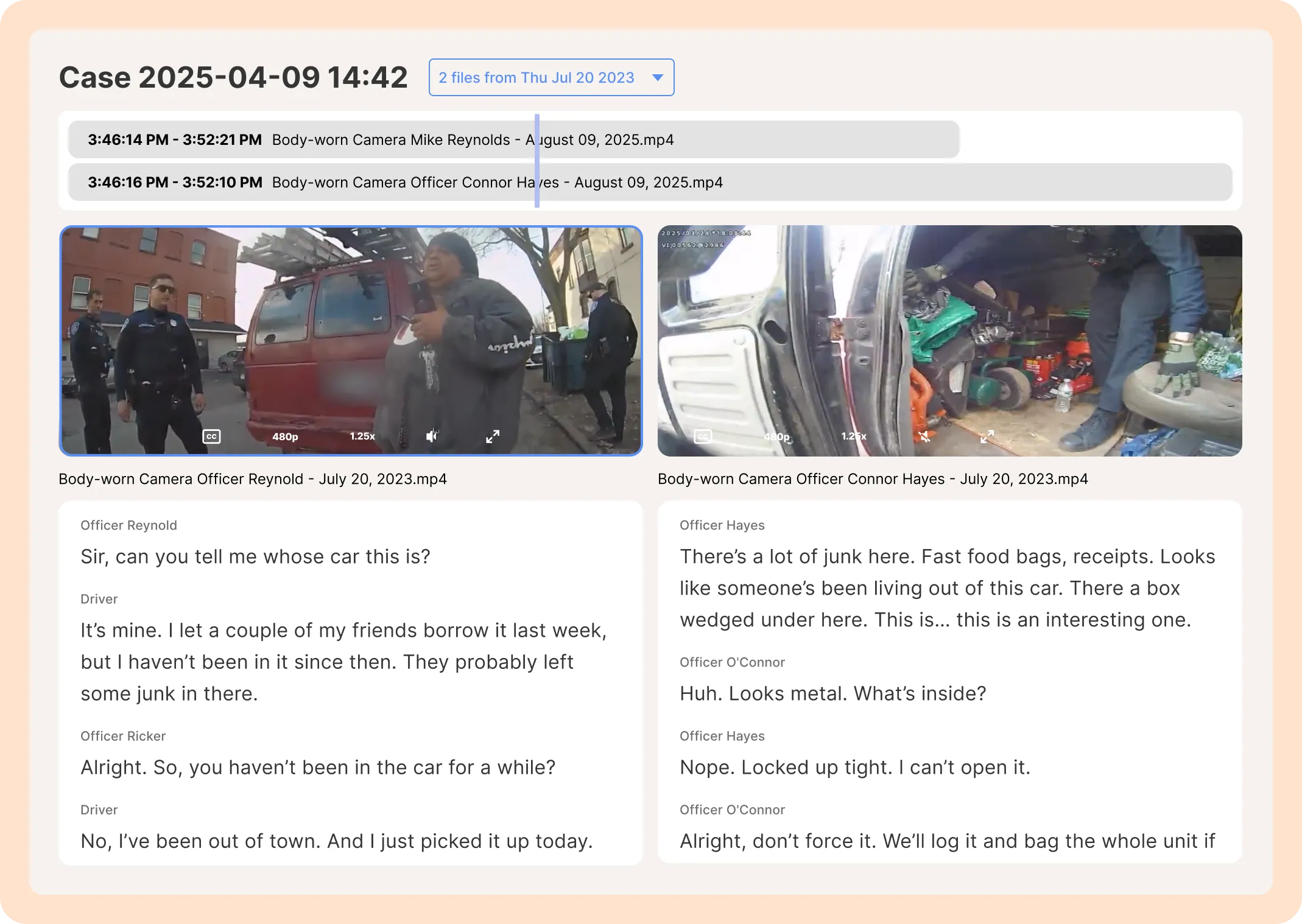Select the Officer Reynold video thumbnail
1302x924 pixels.
pyautogui.click(x=351, y=341)
